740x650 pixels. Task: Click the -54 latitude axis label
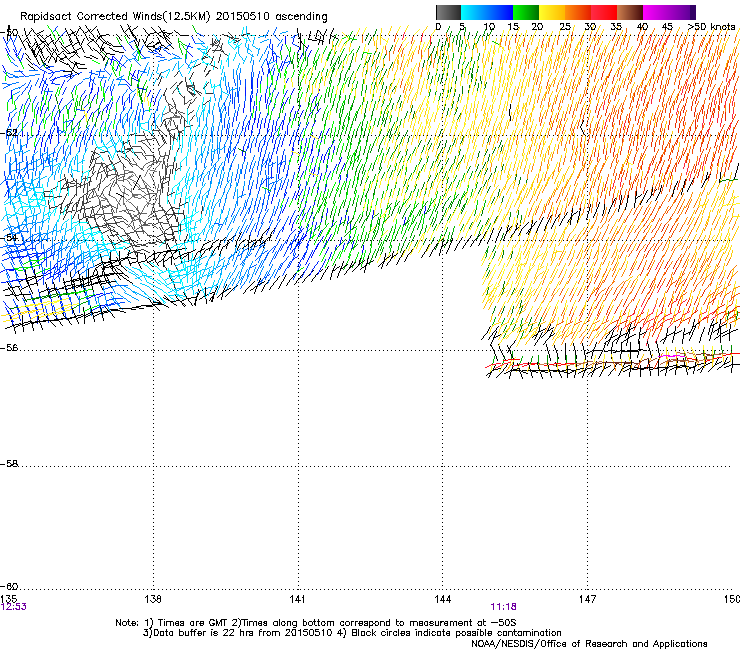tap(9, 237)
